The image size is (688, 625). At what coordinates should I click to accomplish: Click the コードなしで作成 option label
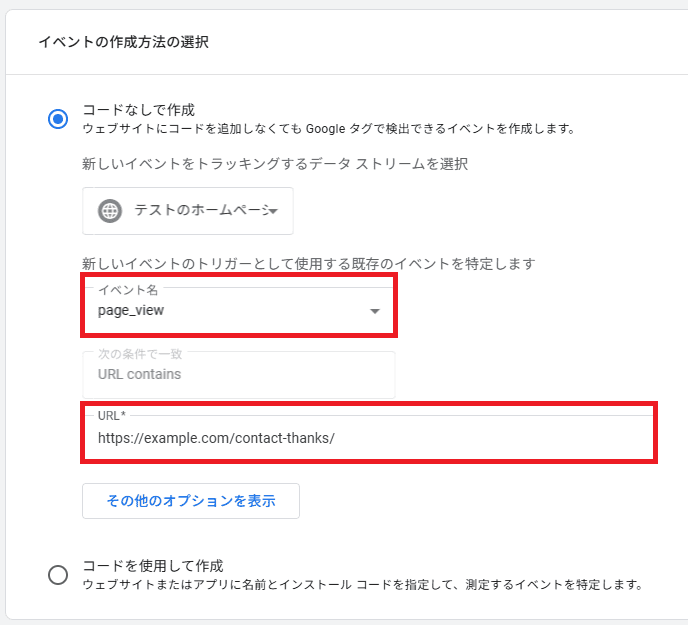click(138, 109)
